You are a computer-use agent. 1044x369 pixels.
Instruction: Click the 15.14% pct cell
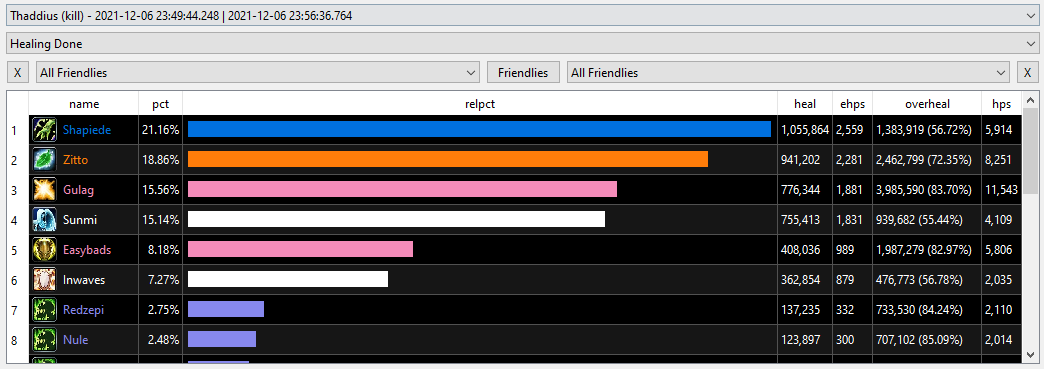[160, 220]
